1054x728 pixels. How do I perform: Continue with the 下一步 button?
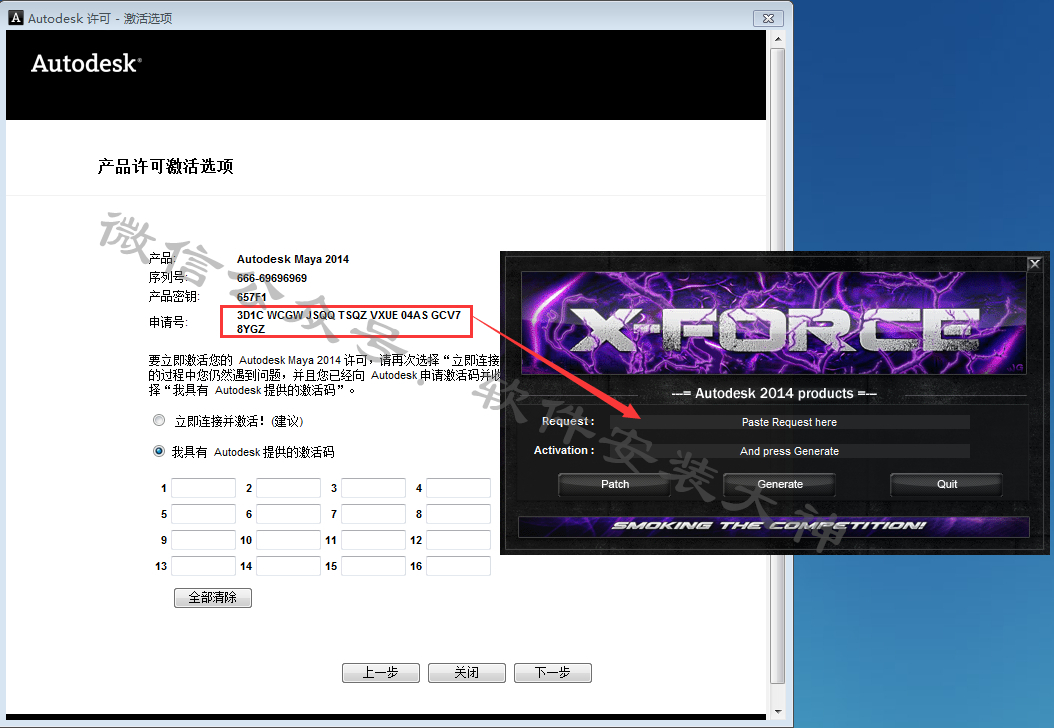[x=553, y=673]
